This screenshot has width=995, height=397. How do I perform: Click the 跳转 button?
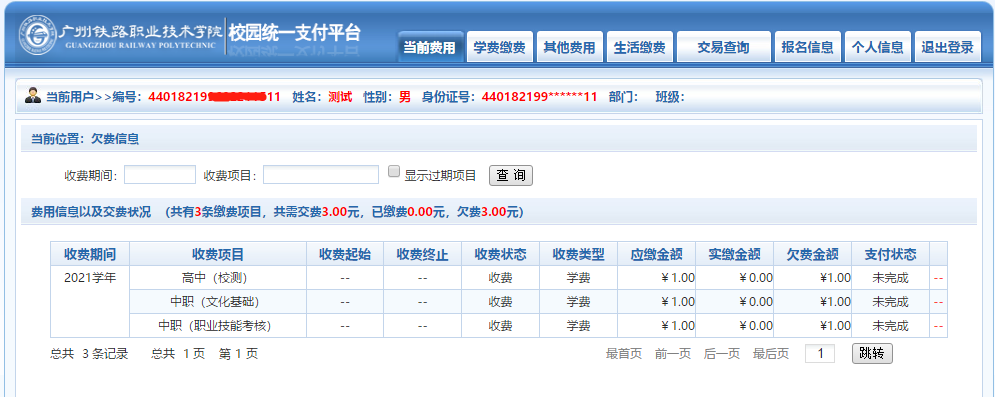[872, 353]
